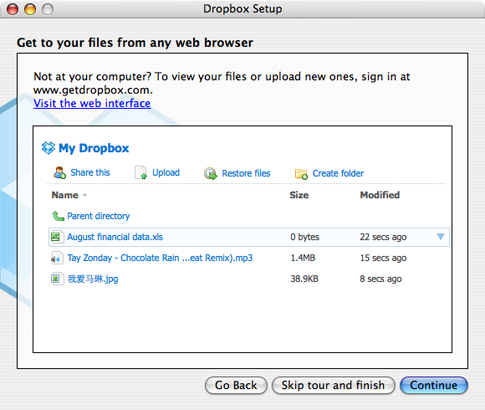
Task: Open the Tay Zonday Chocolate Rain mp3 file link
Action: pyautogui.click(x=160, y=258)
